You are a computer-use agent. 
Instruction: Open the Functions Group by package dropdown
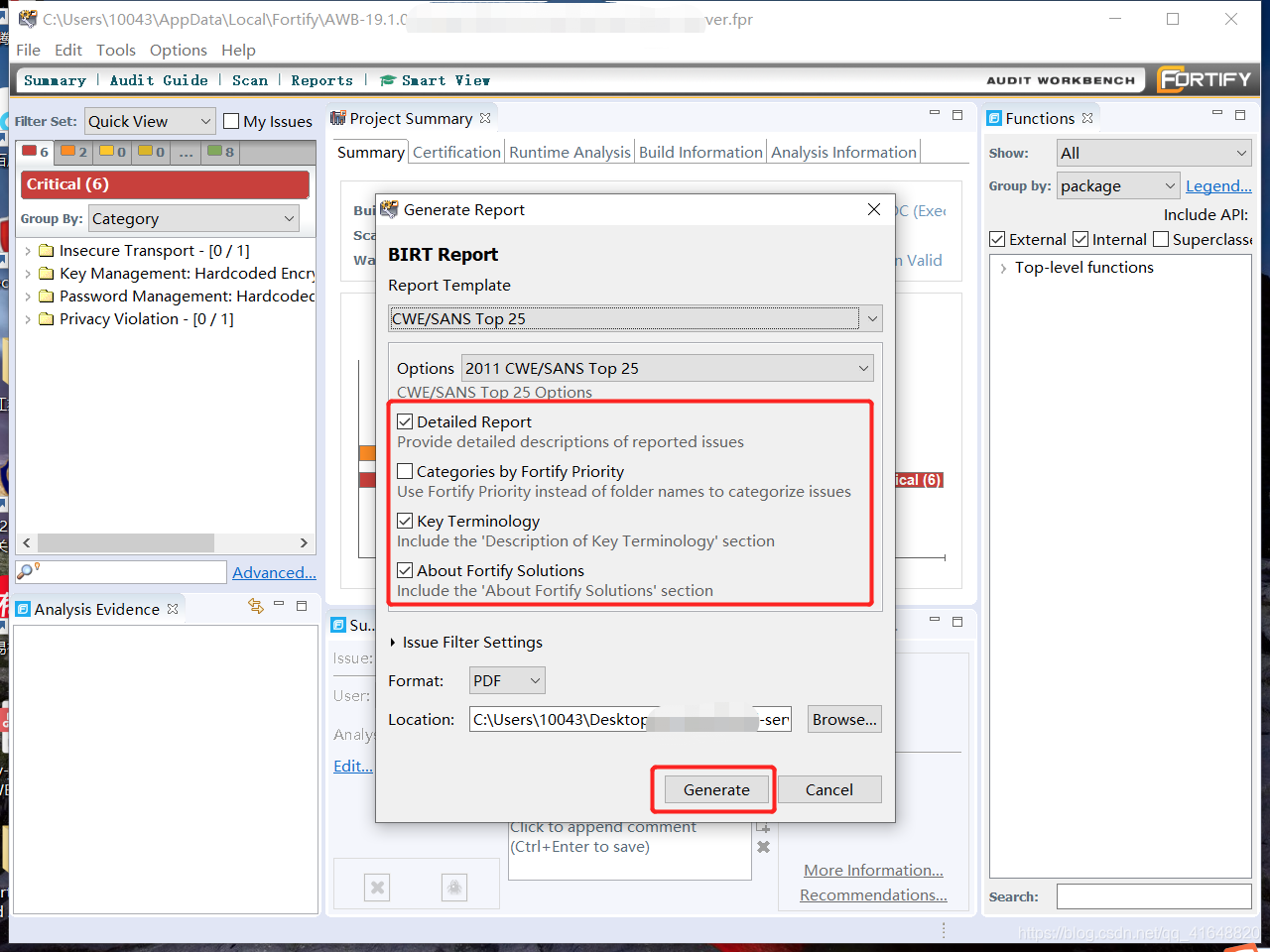(x=1118, y=185)
